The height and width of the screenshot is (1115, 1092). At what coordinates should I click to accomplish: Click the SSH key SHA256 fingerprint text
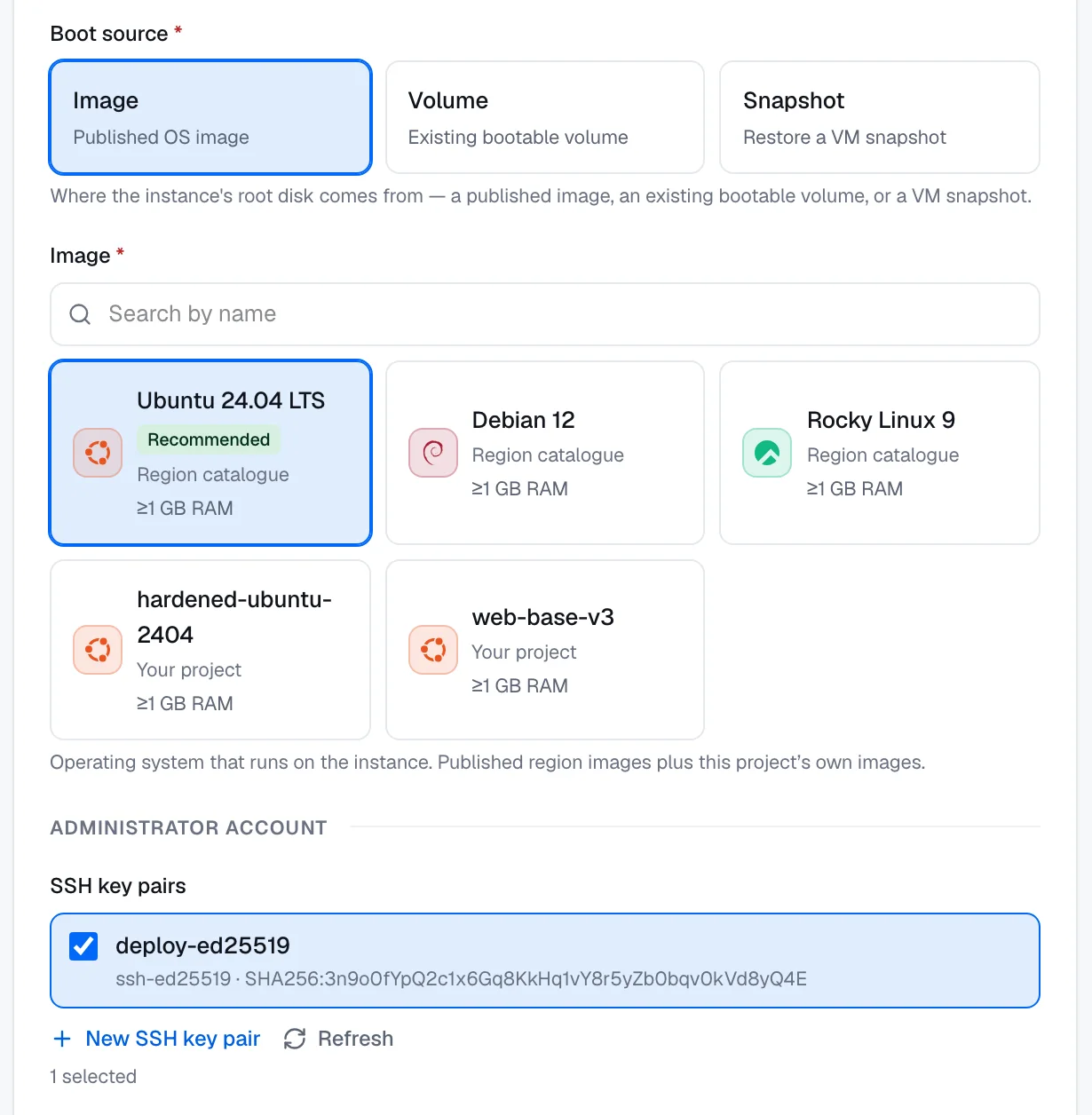(526, 979)
